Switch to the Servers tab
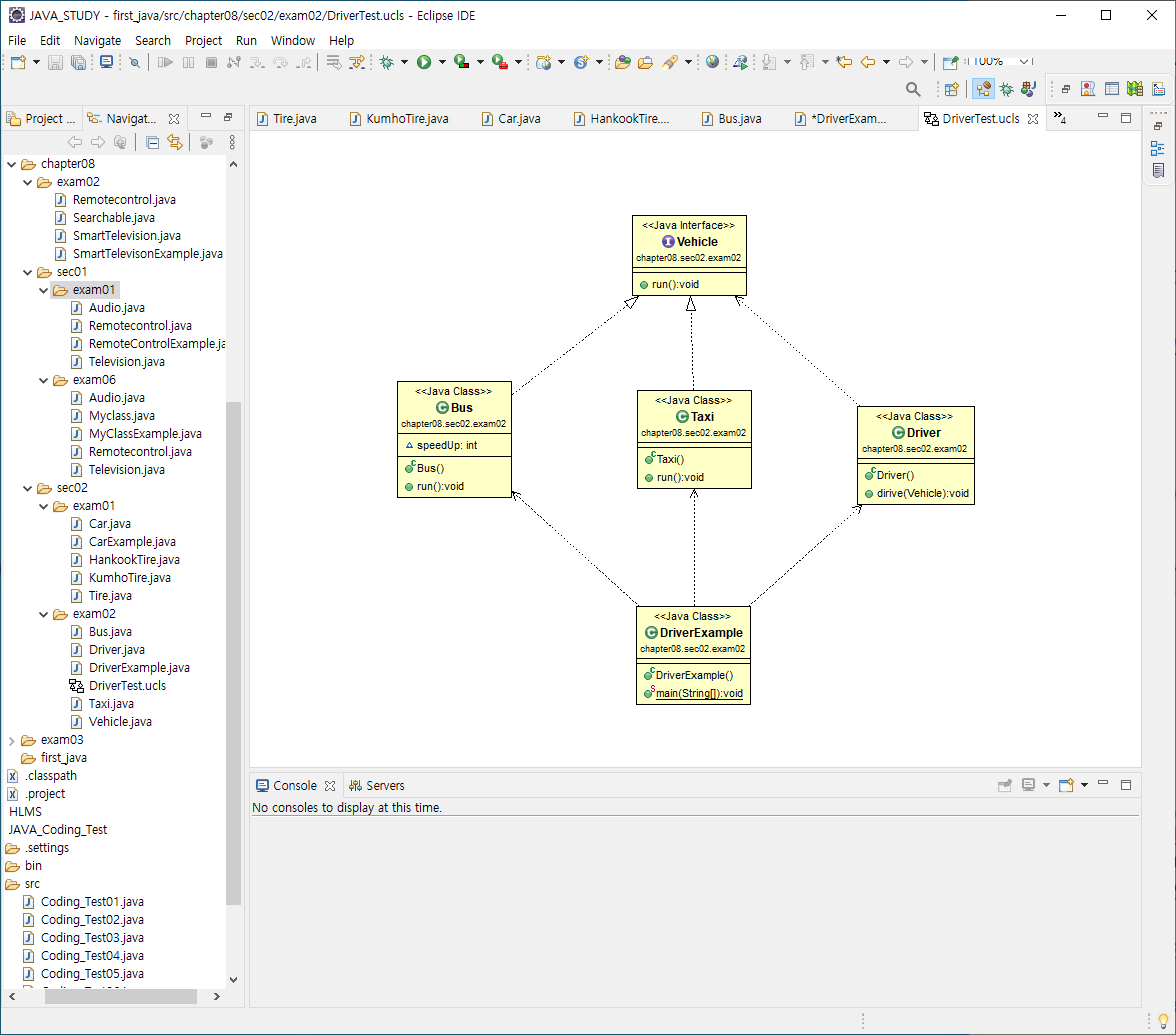Screen dimensions: 1176x1035 pos(376,785)
